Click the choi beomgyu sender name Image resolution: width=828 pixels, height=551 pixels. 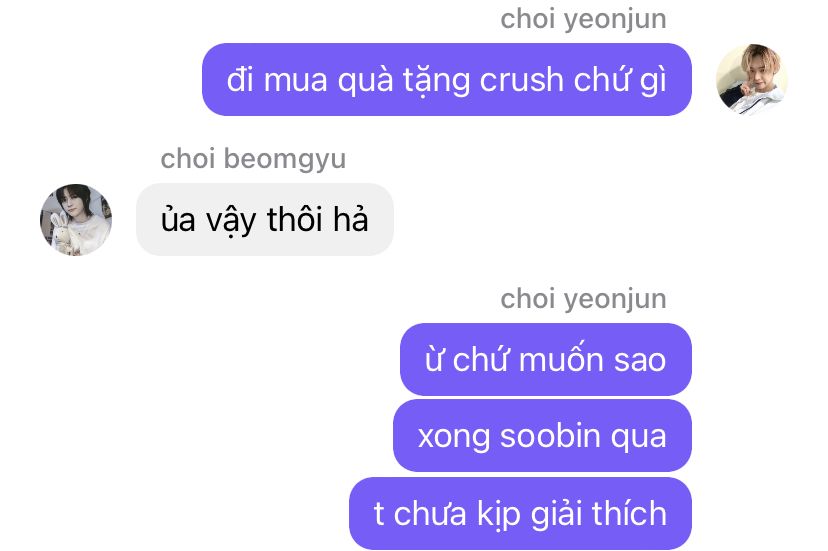253,159
